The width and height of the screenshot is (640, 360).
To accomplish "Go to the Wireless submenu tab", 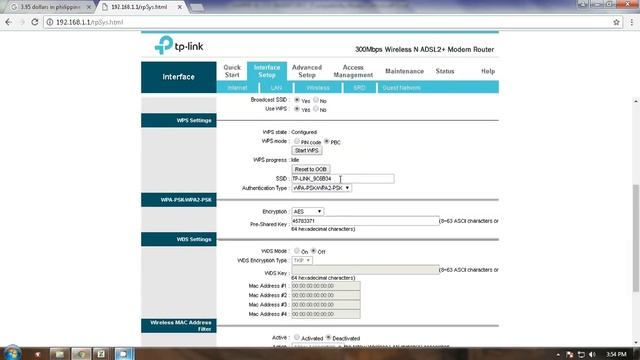I will click(318, 88).
